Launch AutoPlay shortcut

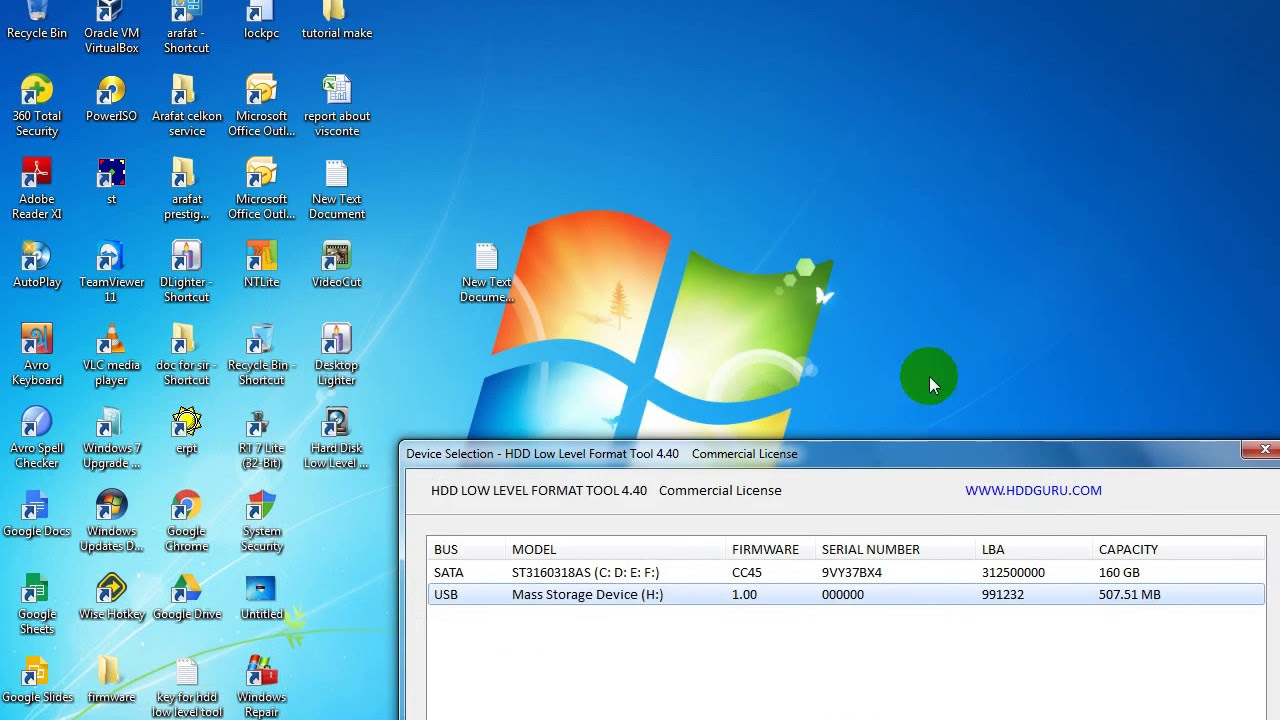37,264
